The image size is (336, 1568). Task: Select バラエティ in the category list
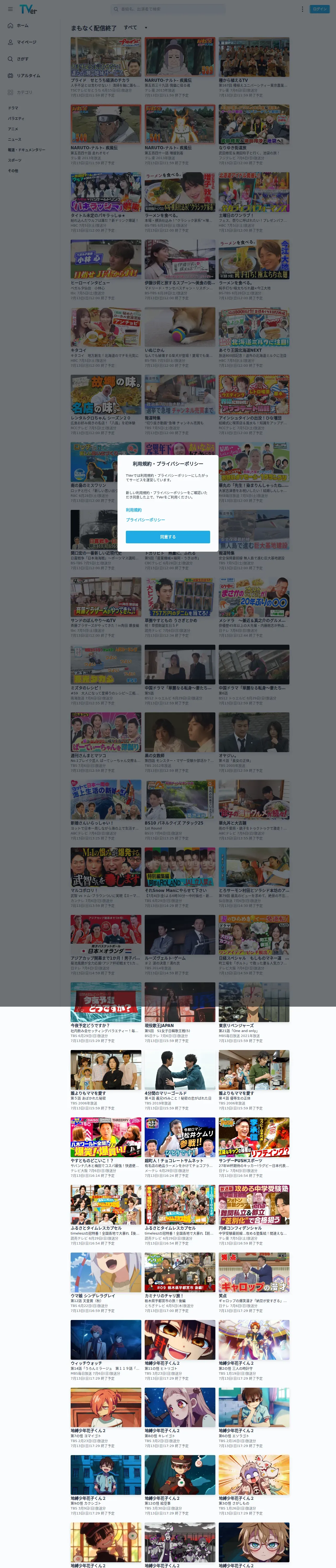(x=16, y=119)
